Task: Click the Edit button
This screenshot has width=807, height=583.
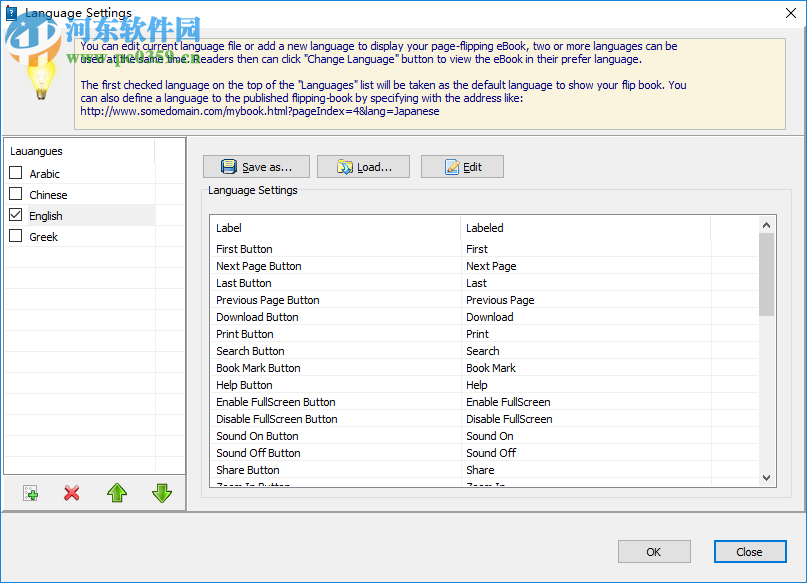Action: coord(462,166)
